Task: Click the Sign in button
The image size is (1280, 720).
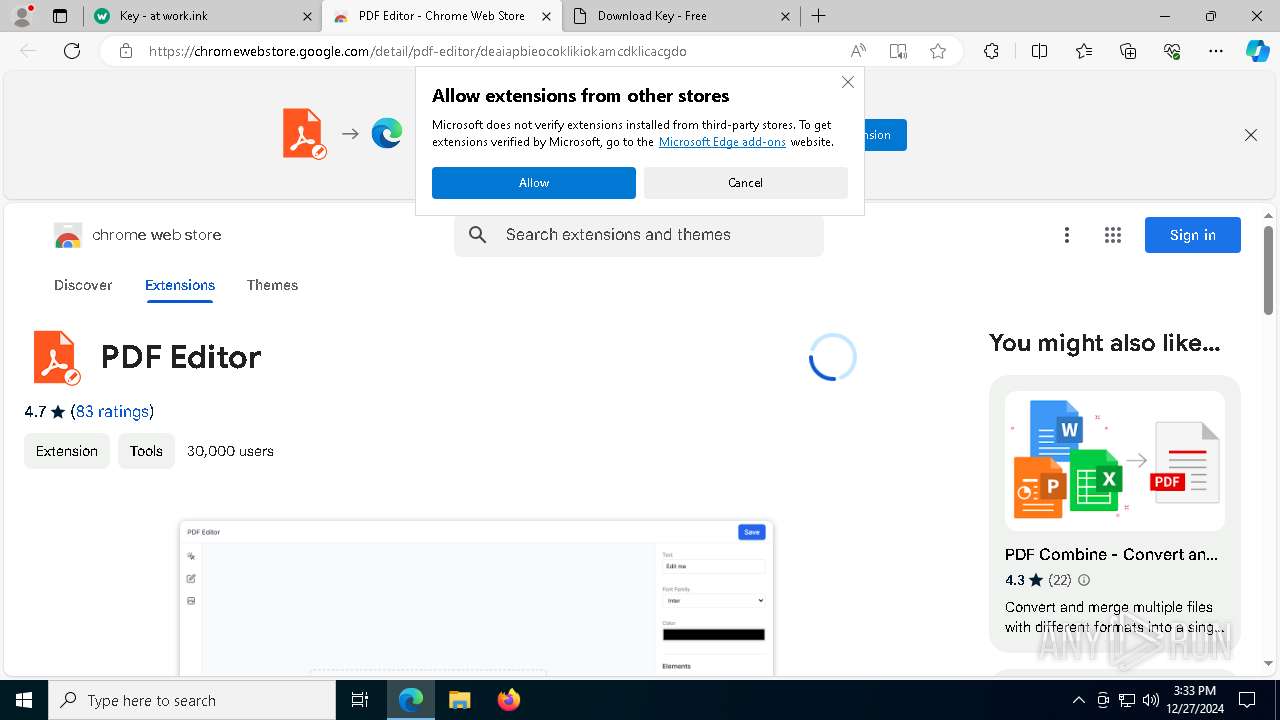Action: [x=1193, y=235]
